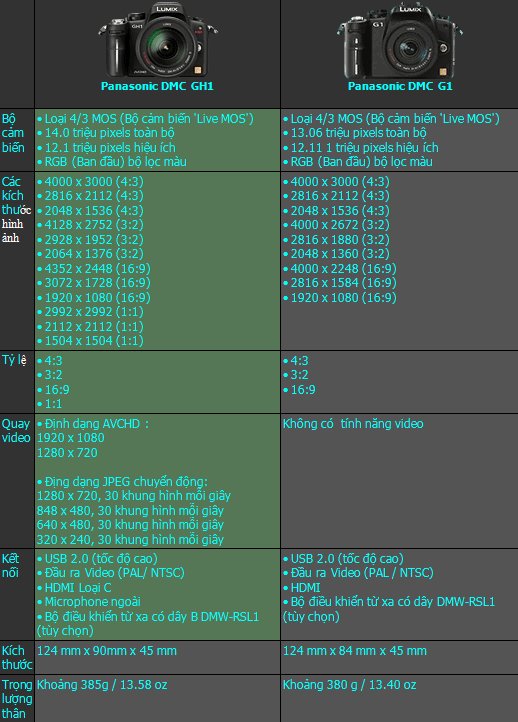Click the GH1 '4352 x 2448 (16:9)' entry
Viewport: 518px width, 722px height.
93,268
